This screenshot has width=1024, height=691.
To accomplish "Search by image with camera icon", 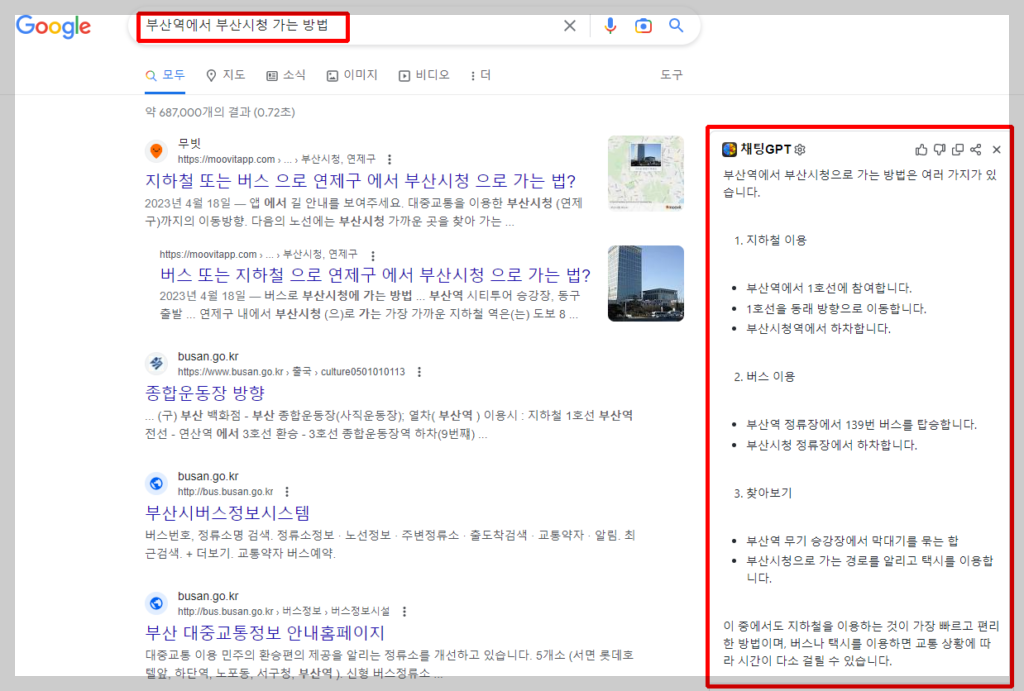I will [643, 25].
